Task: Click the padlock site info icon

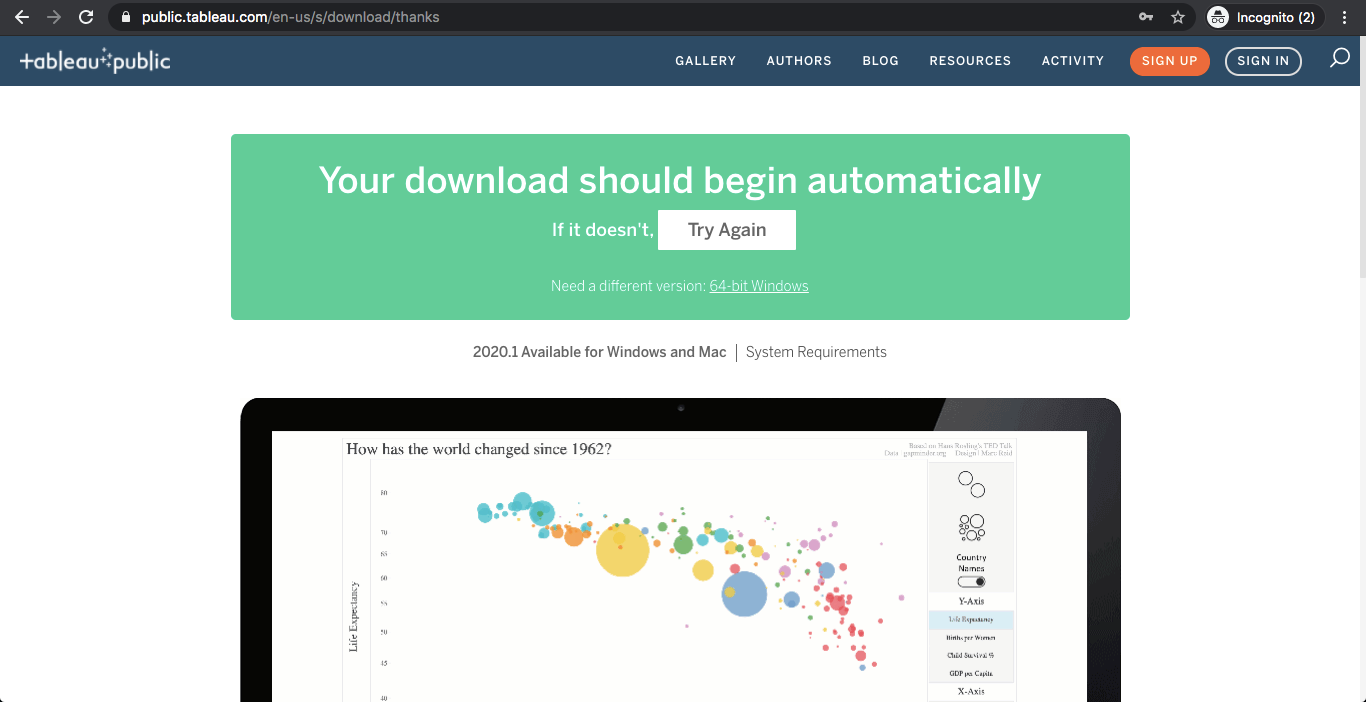Action: (x=124, y=17)
